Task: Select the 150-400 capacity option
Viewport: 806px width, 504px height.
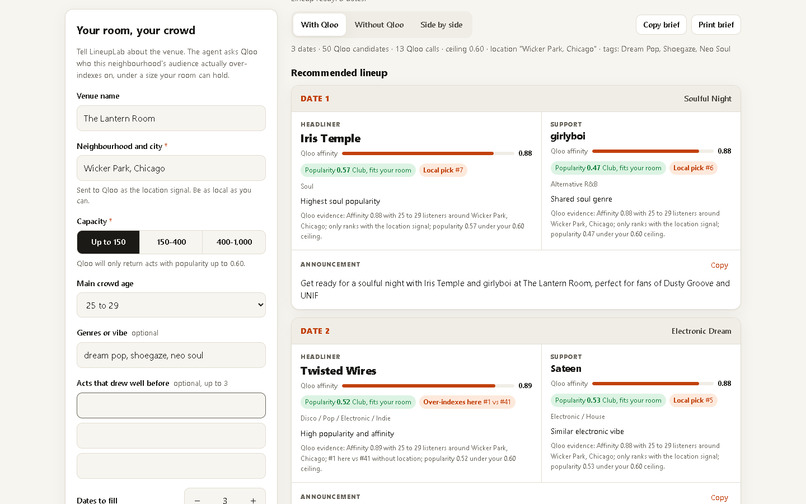Action: pyautogui.click(x=171, y=242)
